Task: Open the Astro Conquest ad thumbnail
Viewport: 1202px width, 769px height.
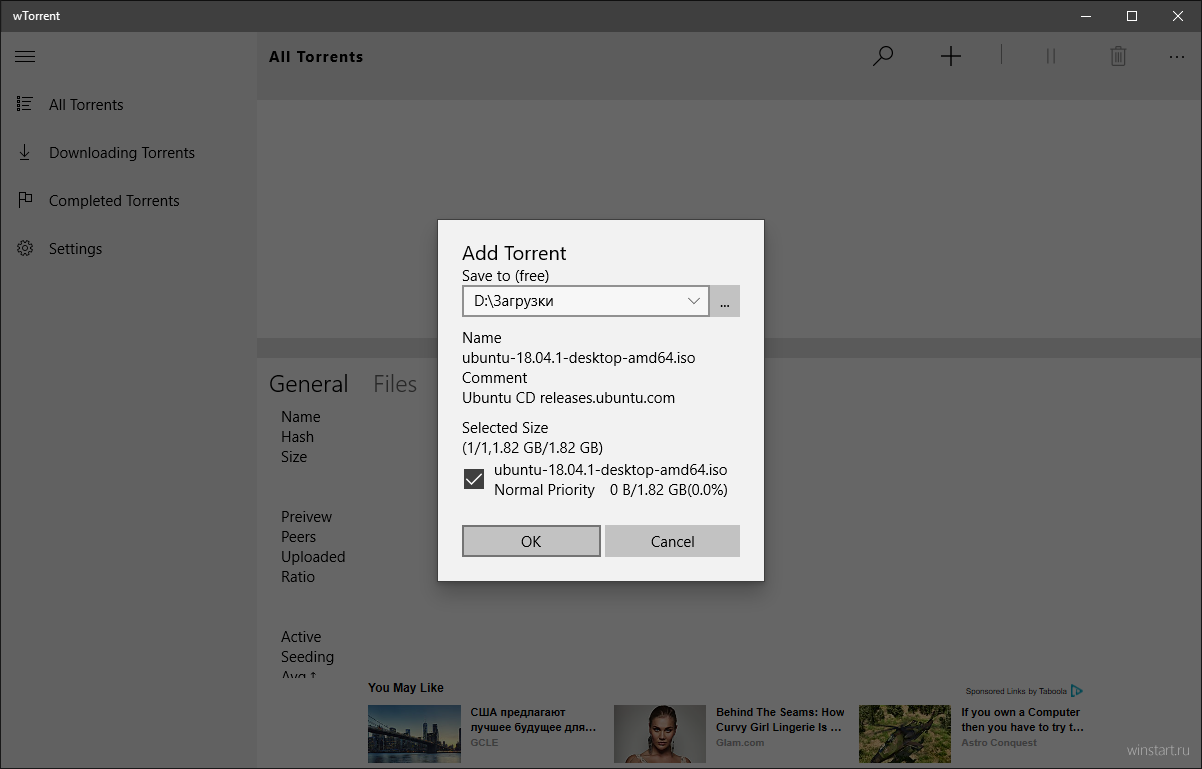Action: [x=905, y=734]
